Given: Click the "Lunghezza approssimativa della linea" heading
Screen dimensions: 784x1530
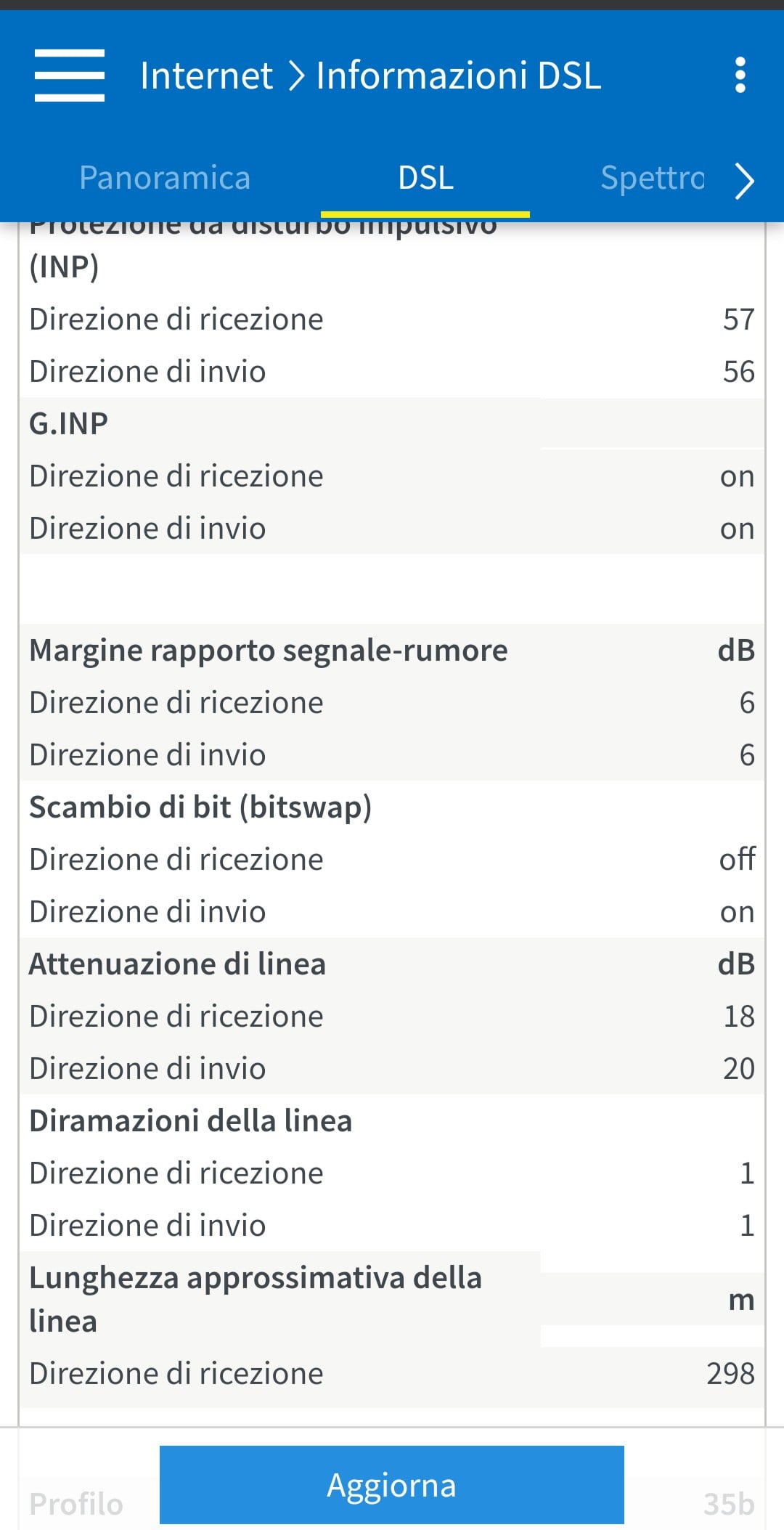Looking at the screenshot, I should coord(256,1298).
